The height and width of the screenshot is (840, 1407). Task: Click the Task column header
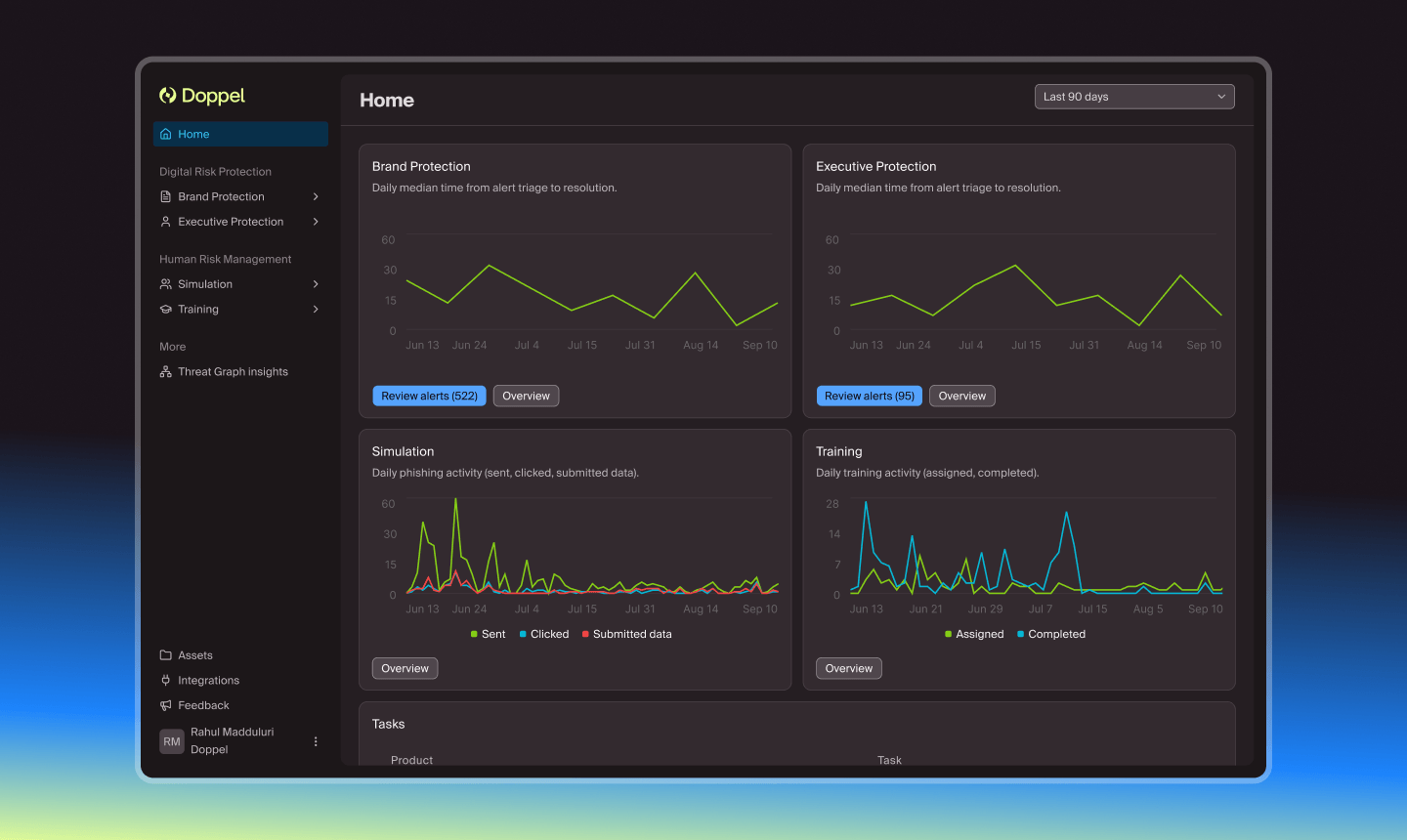pyautogui.click(x=889, y=760)
